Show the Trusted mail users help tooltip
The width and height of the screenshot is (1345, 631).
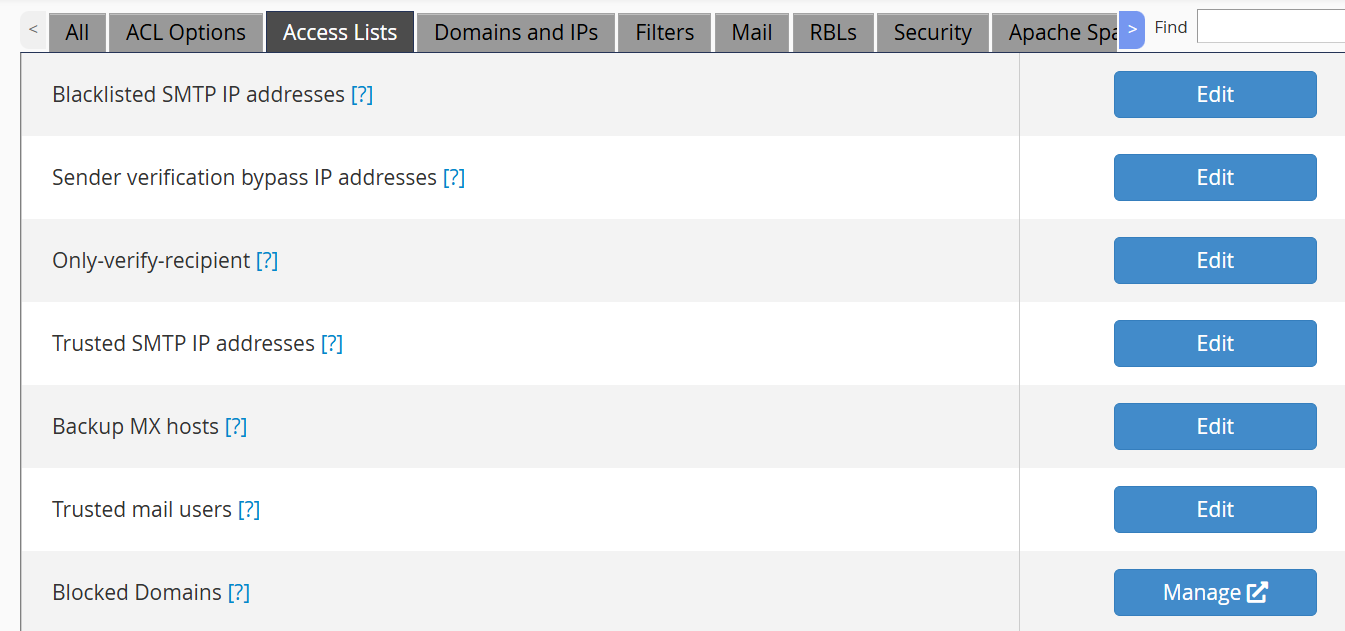coord(249,509)
